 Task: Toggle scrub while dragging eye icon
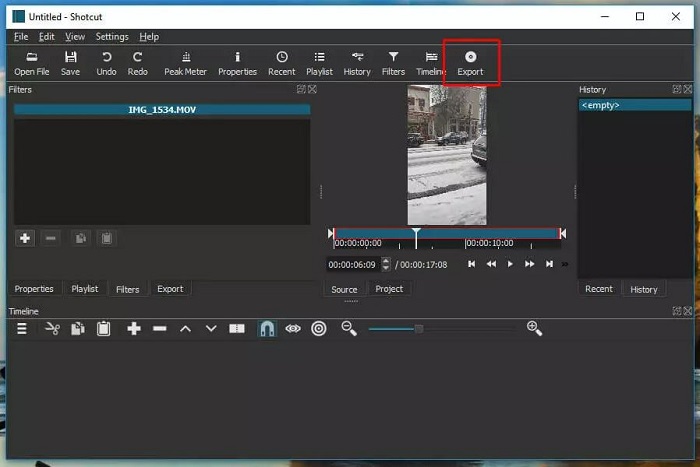coord(293,328)
